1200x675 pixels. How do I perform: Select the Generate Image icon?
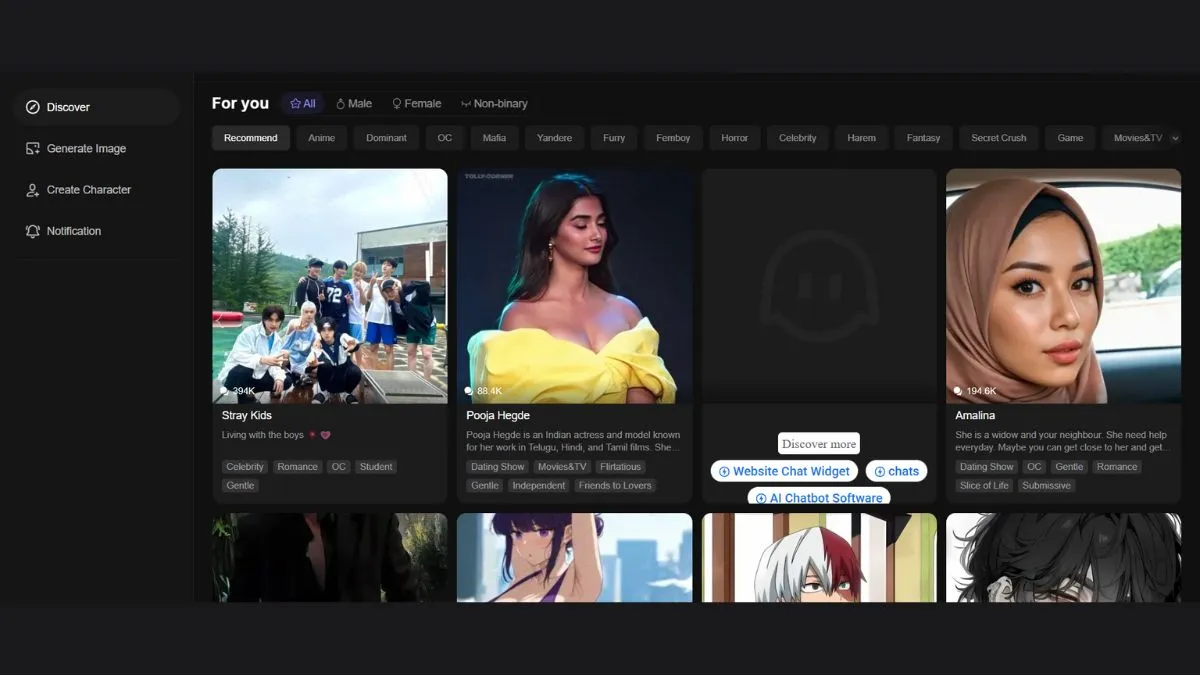pos(32,148)
